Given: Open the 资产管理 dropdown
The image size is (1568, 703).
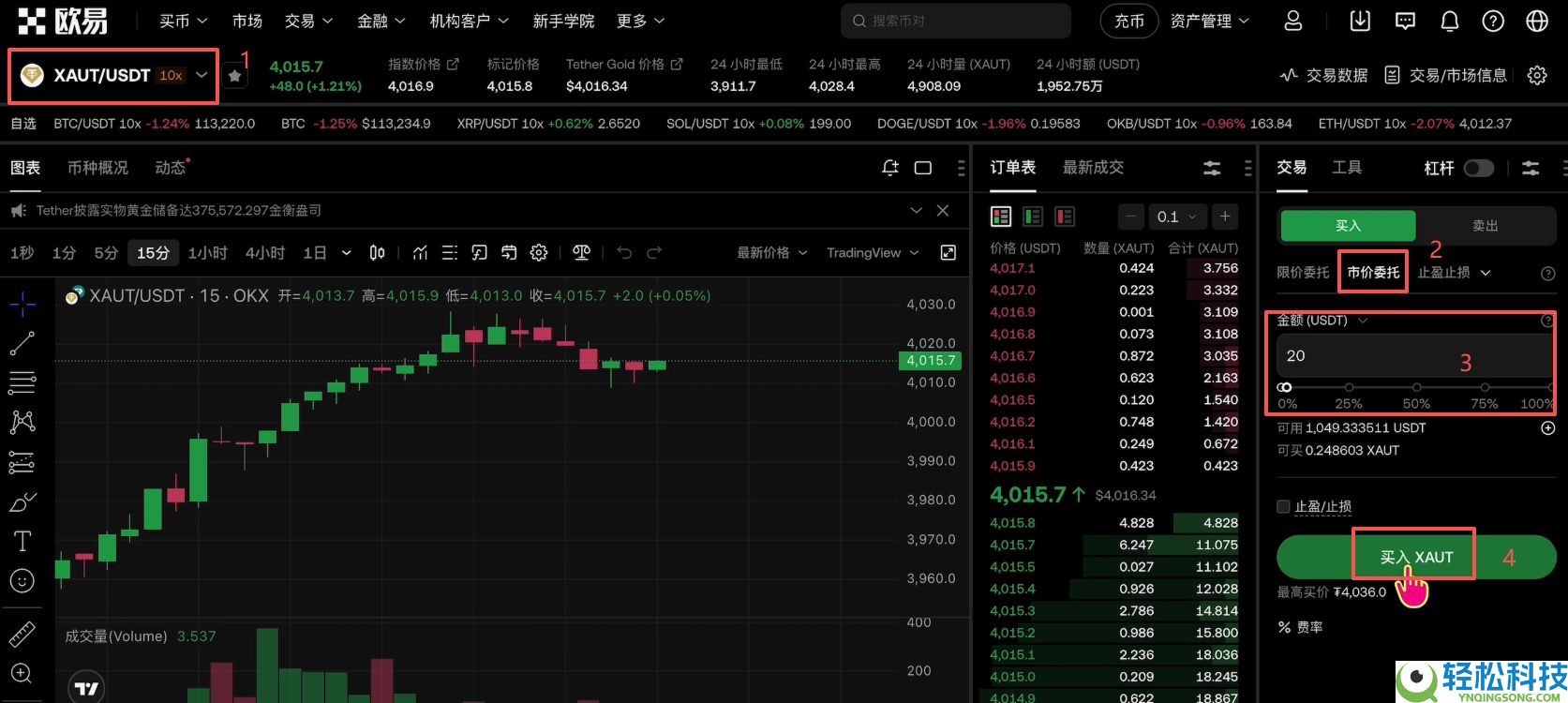Looking at the screenshot, I should tap(1209, 21).
